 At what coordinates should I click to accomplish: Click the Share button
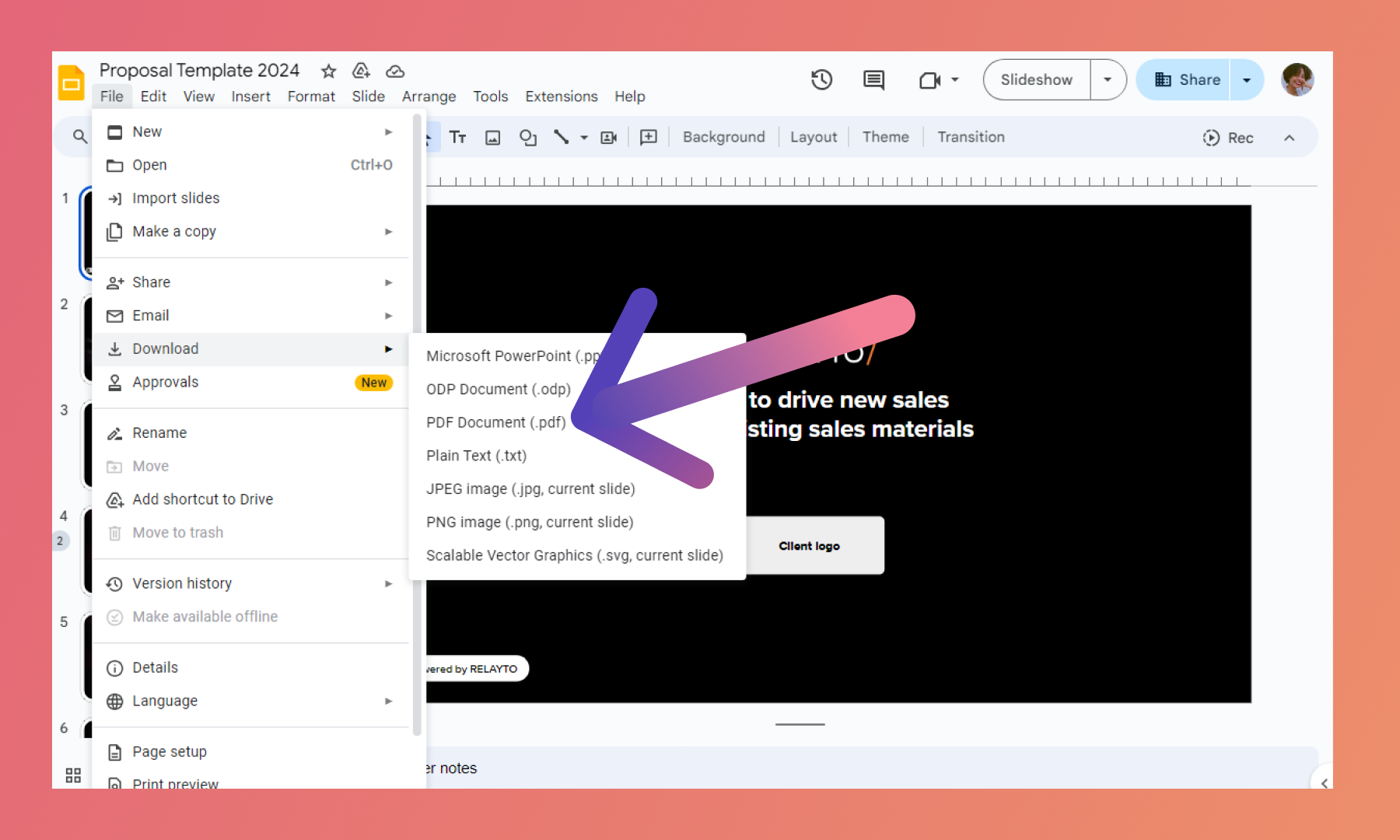point(1184,79)
